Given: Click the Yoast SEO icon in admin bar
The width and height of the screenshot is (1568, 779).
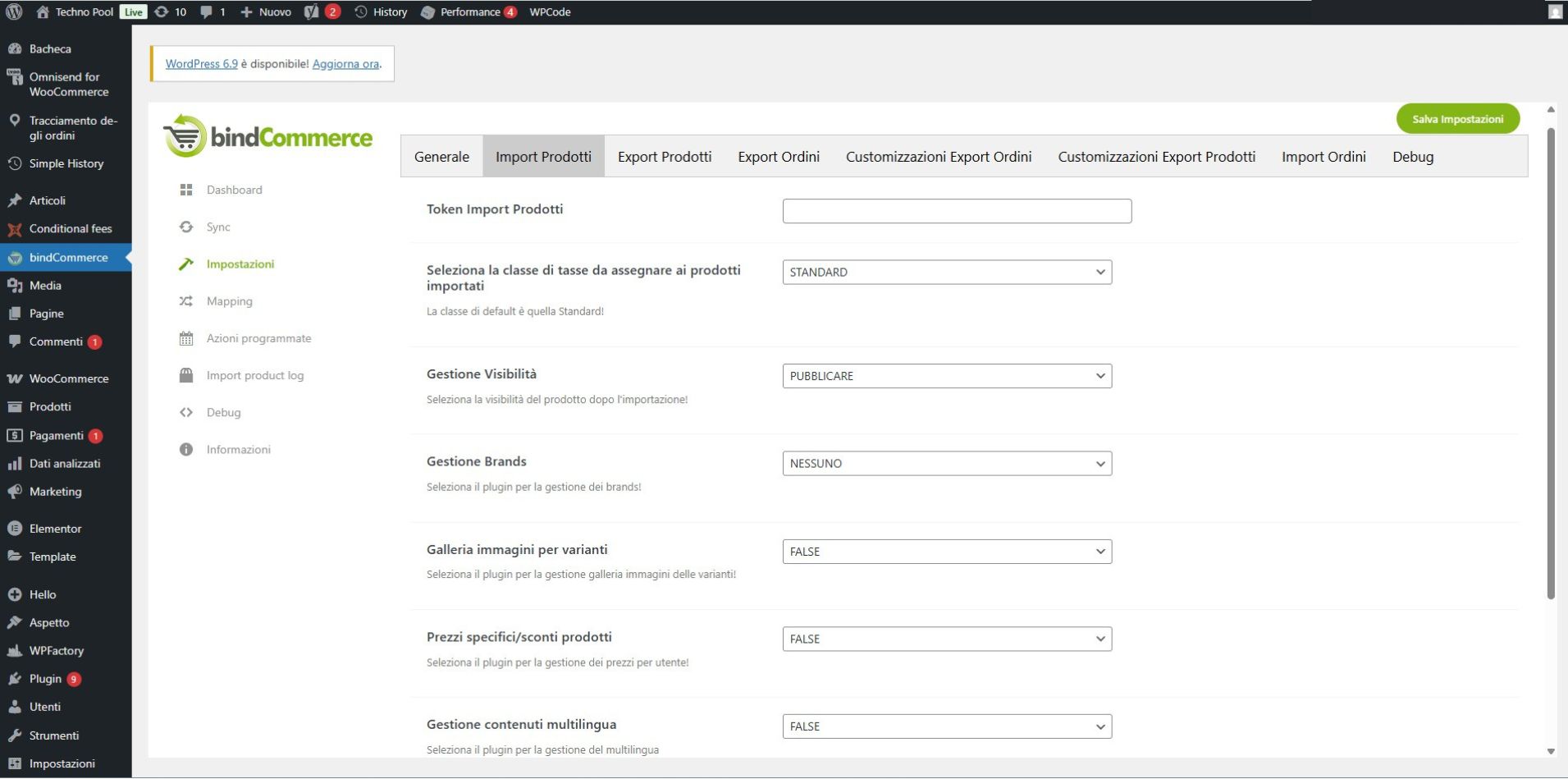Looking at the screenshot, I should click(x=312, y=11).
